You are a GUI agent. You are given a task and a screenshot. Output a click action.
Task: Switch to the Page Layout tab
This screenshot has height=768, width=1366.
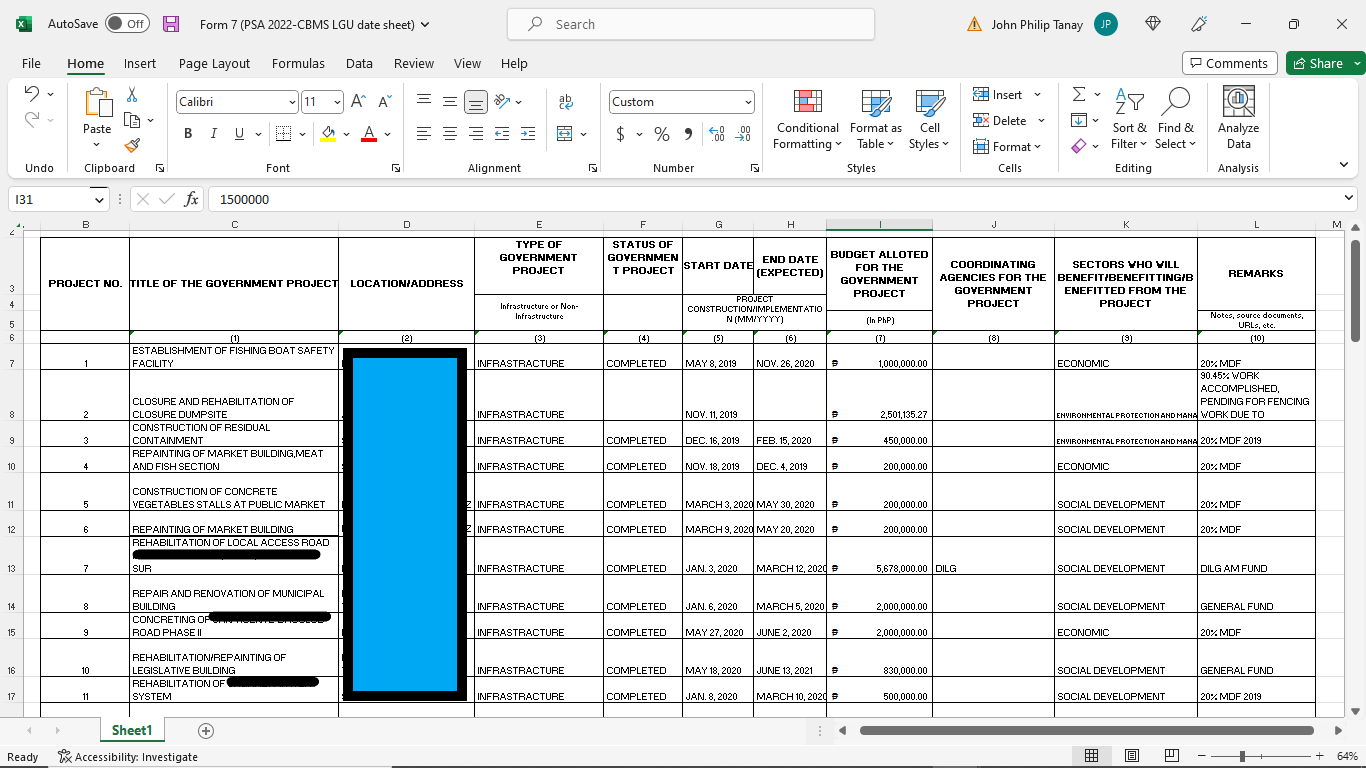[214, 63]
